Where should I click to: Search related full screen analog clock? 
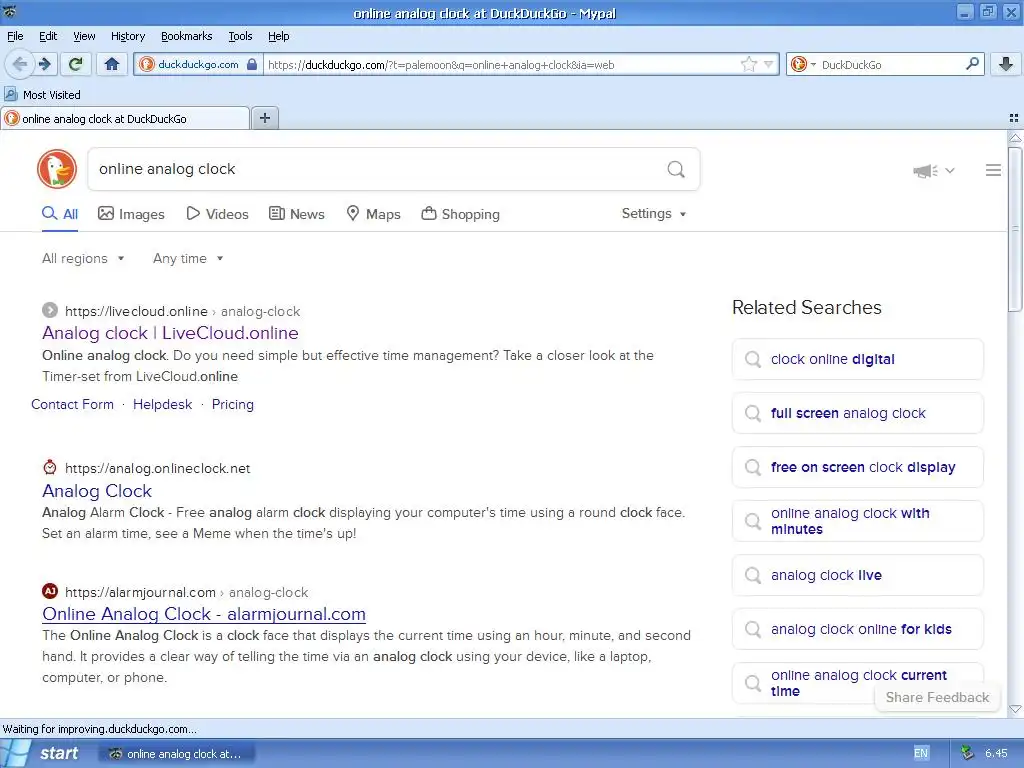click(x=857, y=413)
